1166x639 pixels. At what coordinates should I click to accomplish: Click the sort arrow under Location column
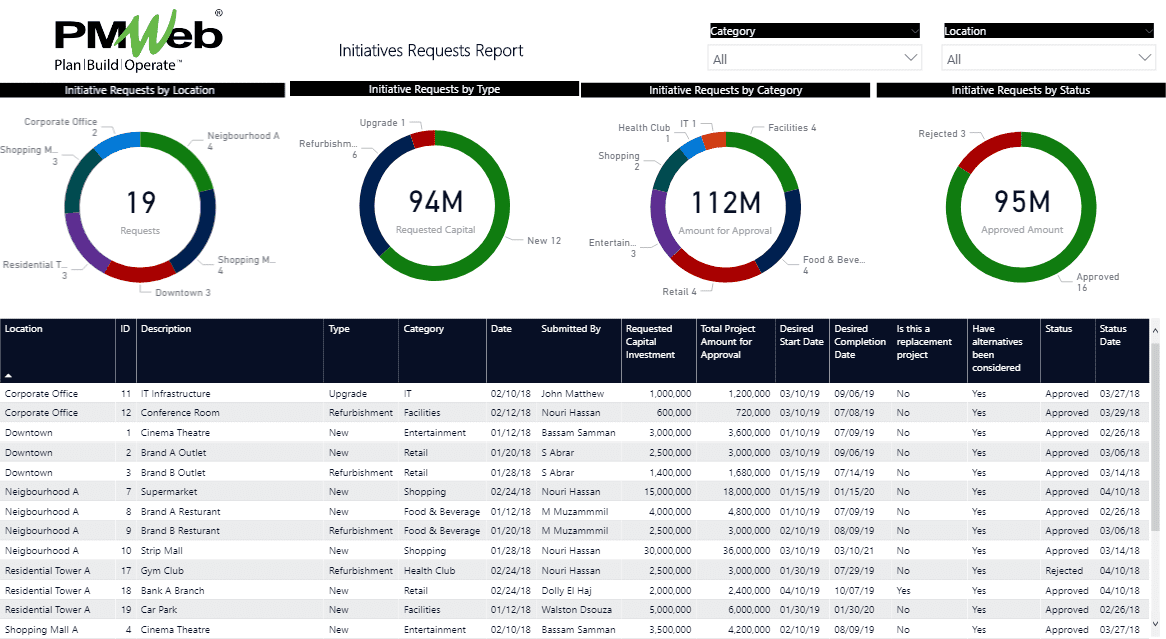(9, 373)
